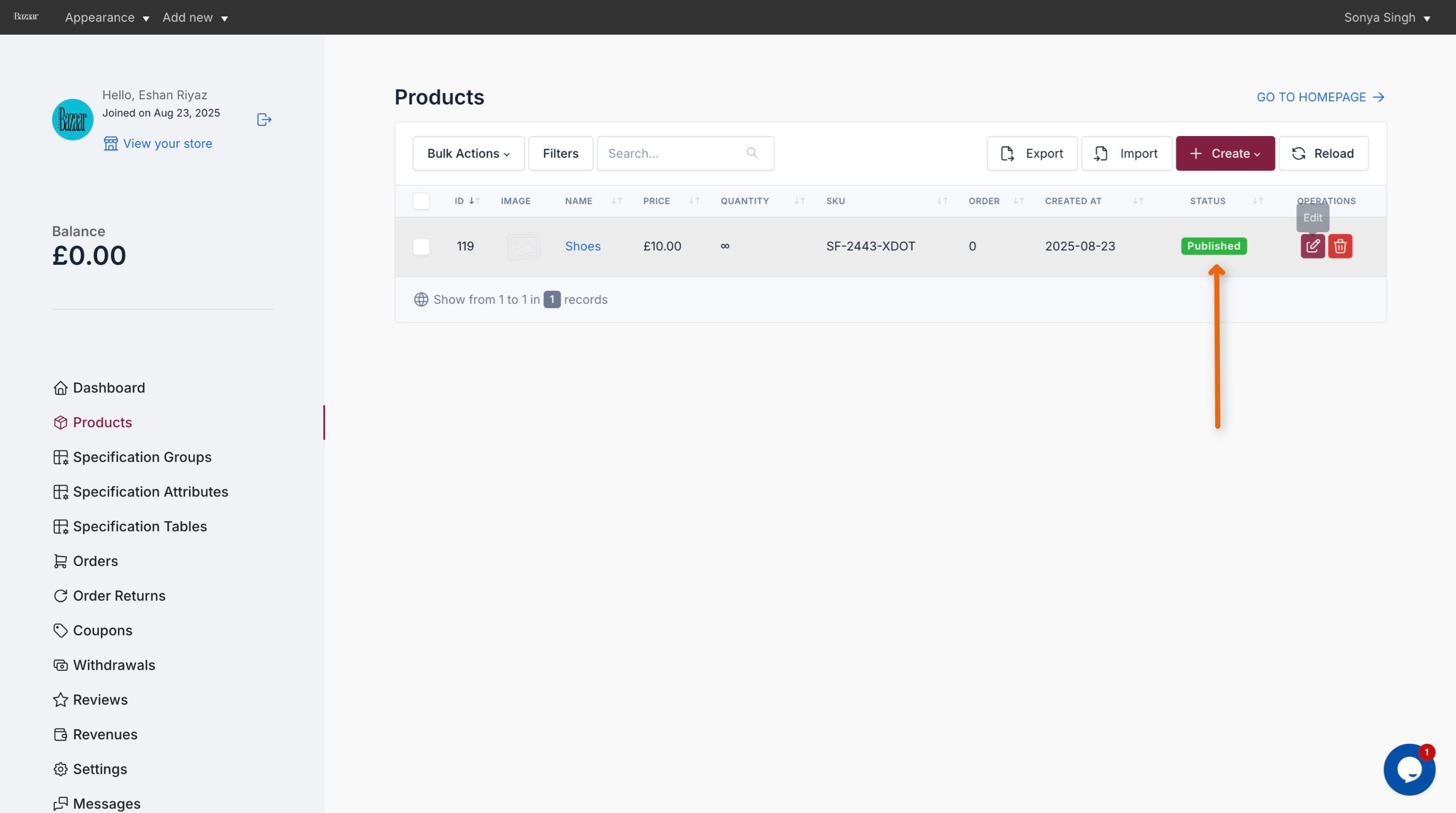The height and width of the screenshot is (813, 1456).
Task: Sort table by Name column
Action: tap(593, 201)
